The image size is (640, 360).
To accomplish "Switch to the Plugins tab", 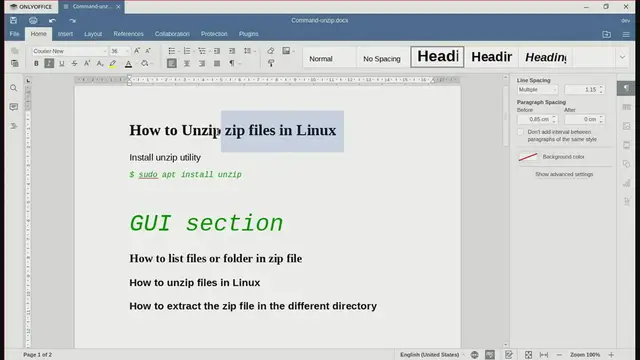I will 249,34.
